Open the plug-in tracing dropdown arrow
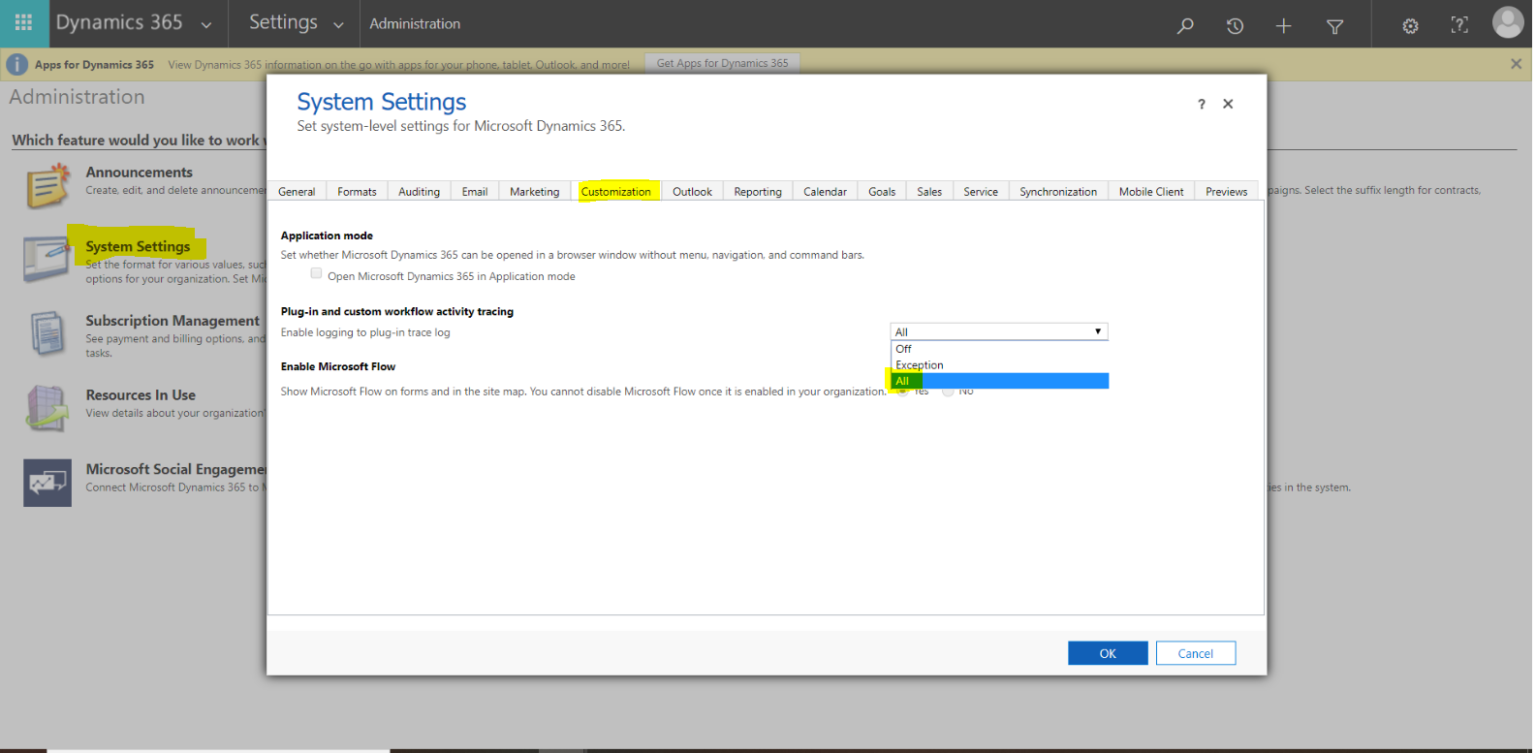1536x753 pixels. pyautogui.click(x=1098, y=331)
